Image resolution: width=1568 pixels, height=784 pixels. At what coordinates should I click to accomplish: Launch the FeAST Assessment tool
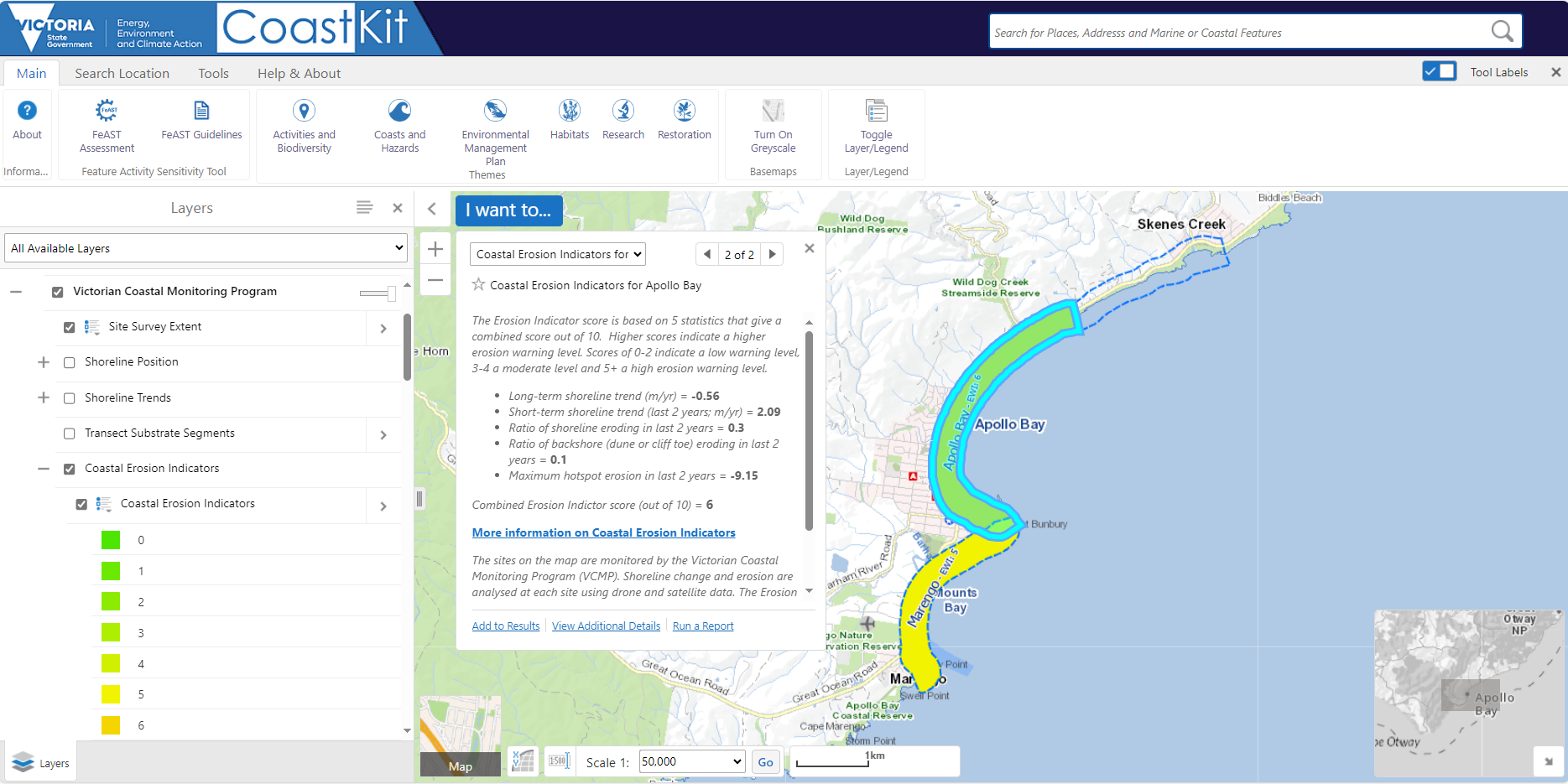[107, 126]
